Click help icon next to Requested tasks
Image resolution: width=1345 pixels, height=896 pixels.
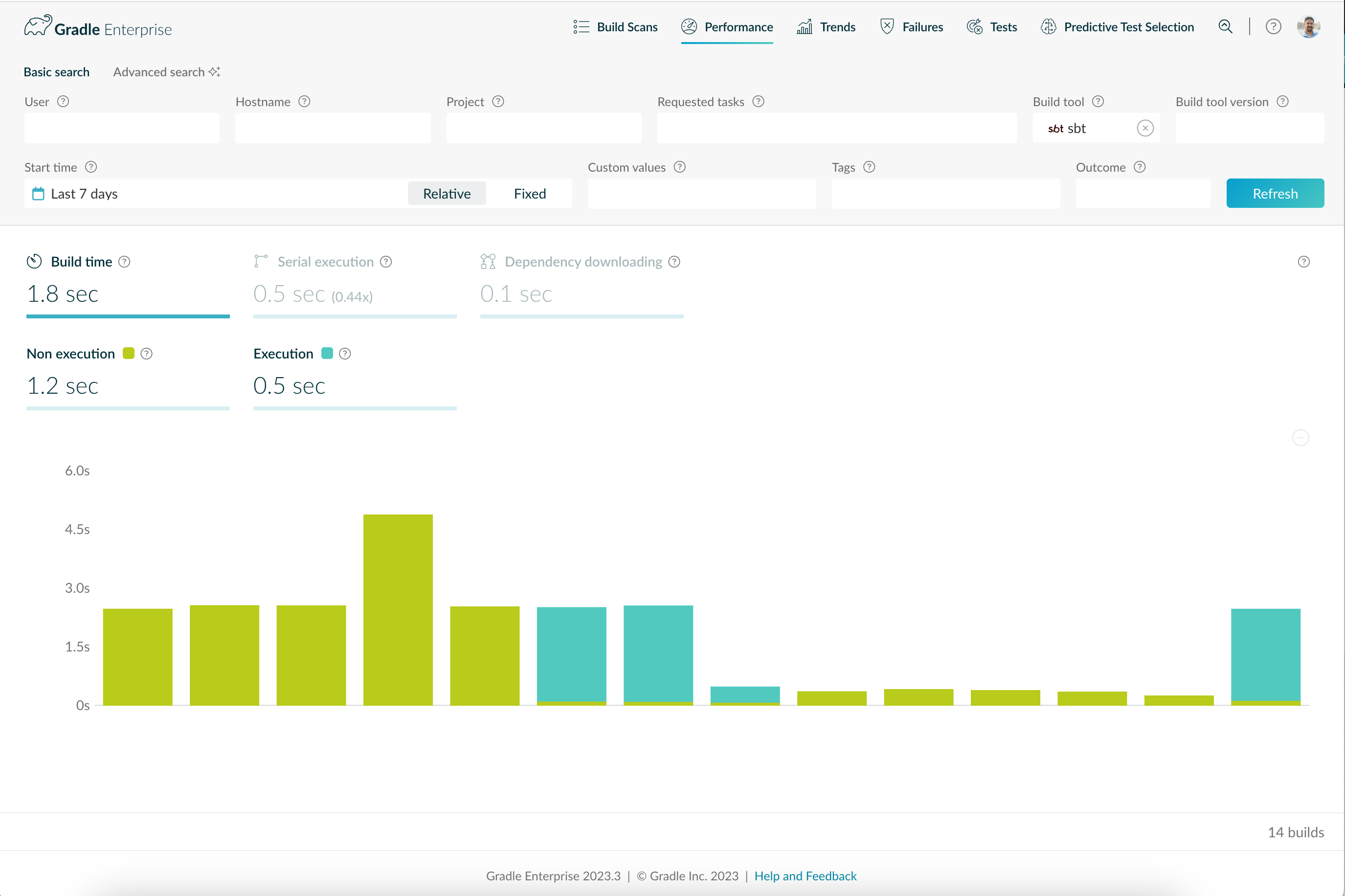click(x=758, y=102)
